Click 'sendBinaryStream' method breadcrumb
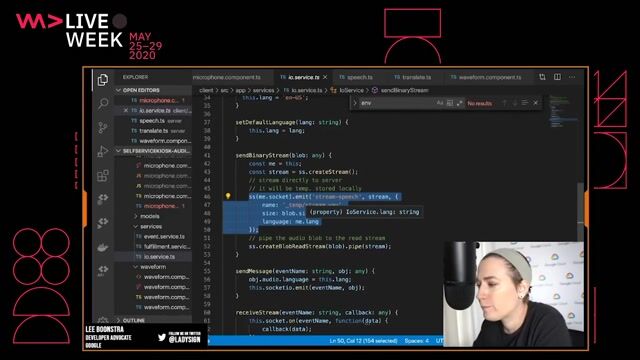This screenshot has width=640, height=360. 404,90
